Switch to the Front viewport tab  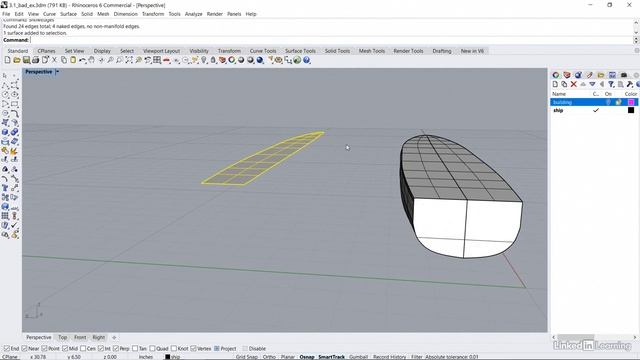coord(80,337)
